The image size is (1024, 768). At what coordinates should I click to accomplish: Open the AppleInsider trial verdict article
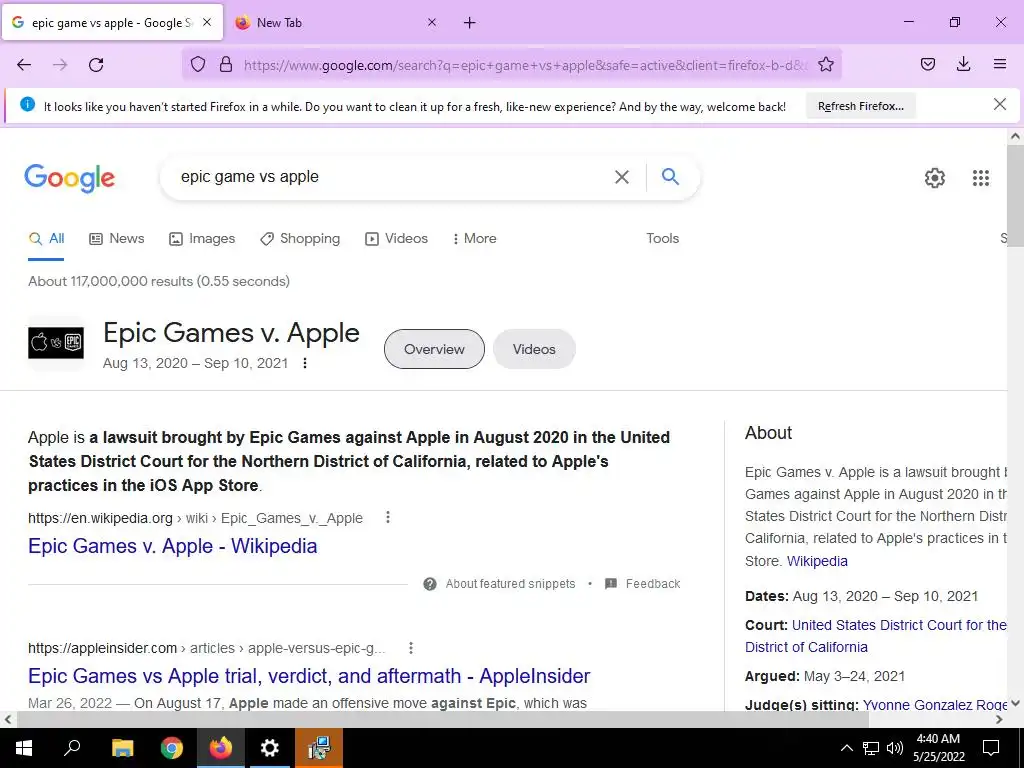pos(309,676)
